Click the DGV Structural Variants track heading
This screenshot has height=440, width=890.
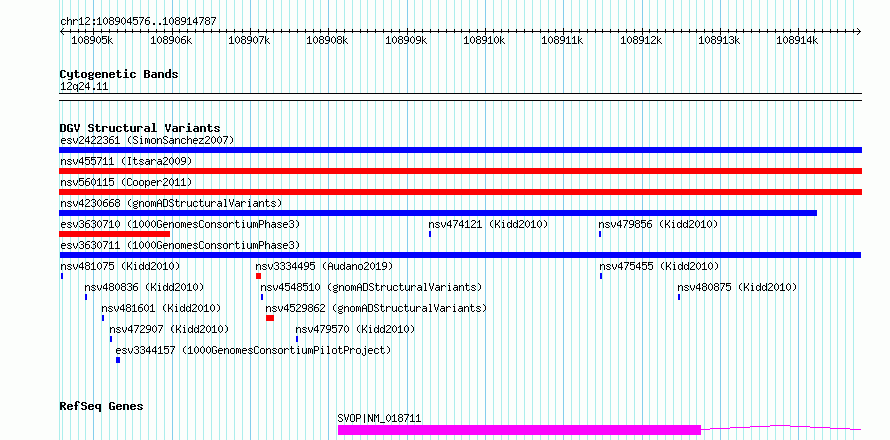tap(140, 128)
